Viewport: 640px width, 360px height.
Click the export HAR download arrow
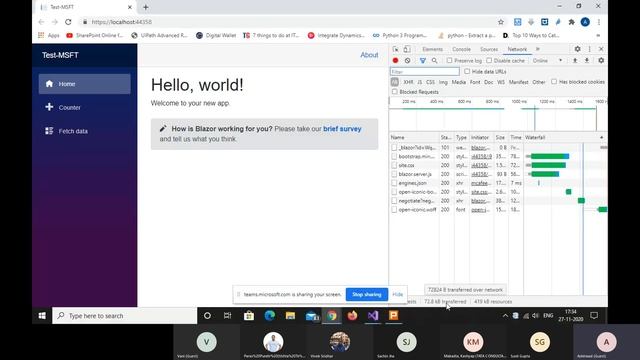pos(587,60)
